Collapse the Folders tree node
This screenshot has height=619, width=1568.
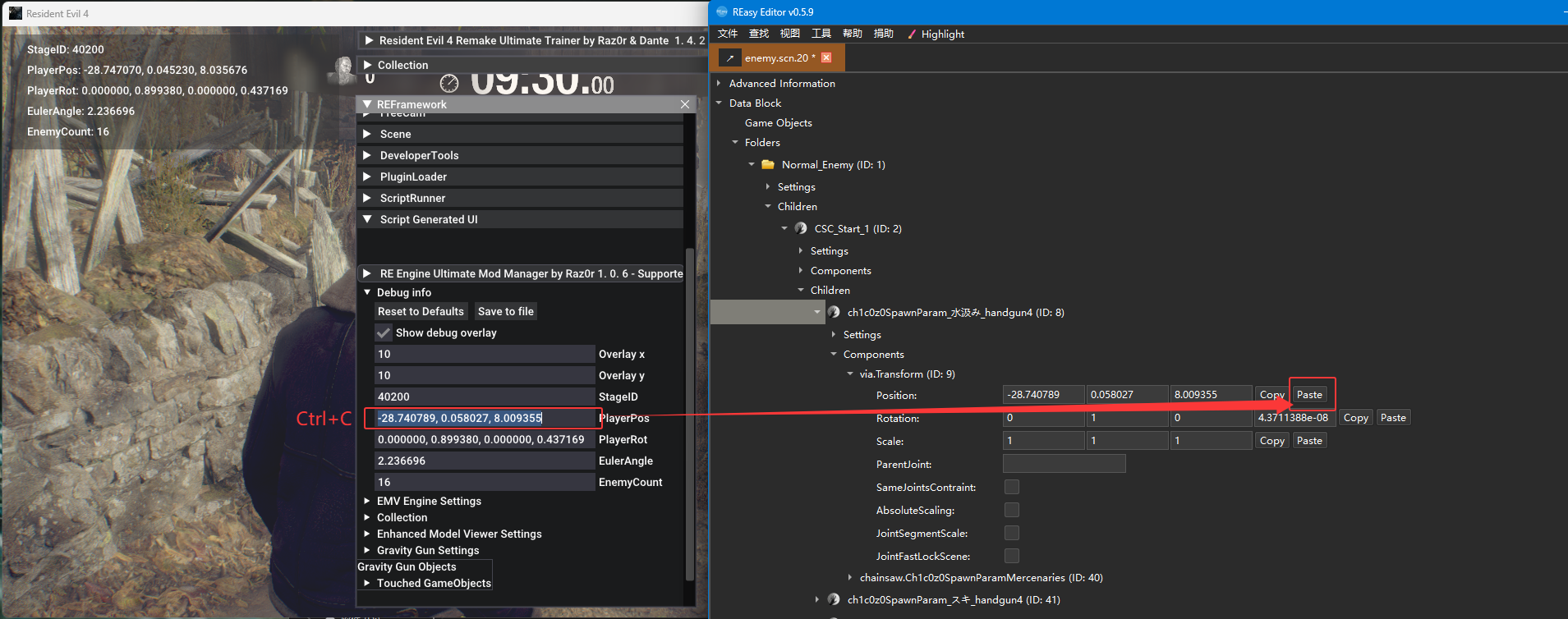point(735,142)
